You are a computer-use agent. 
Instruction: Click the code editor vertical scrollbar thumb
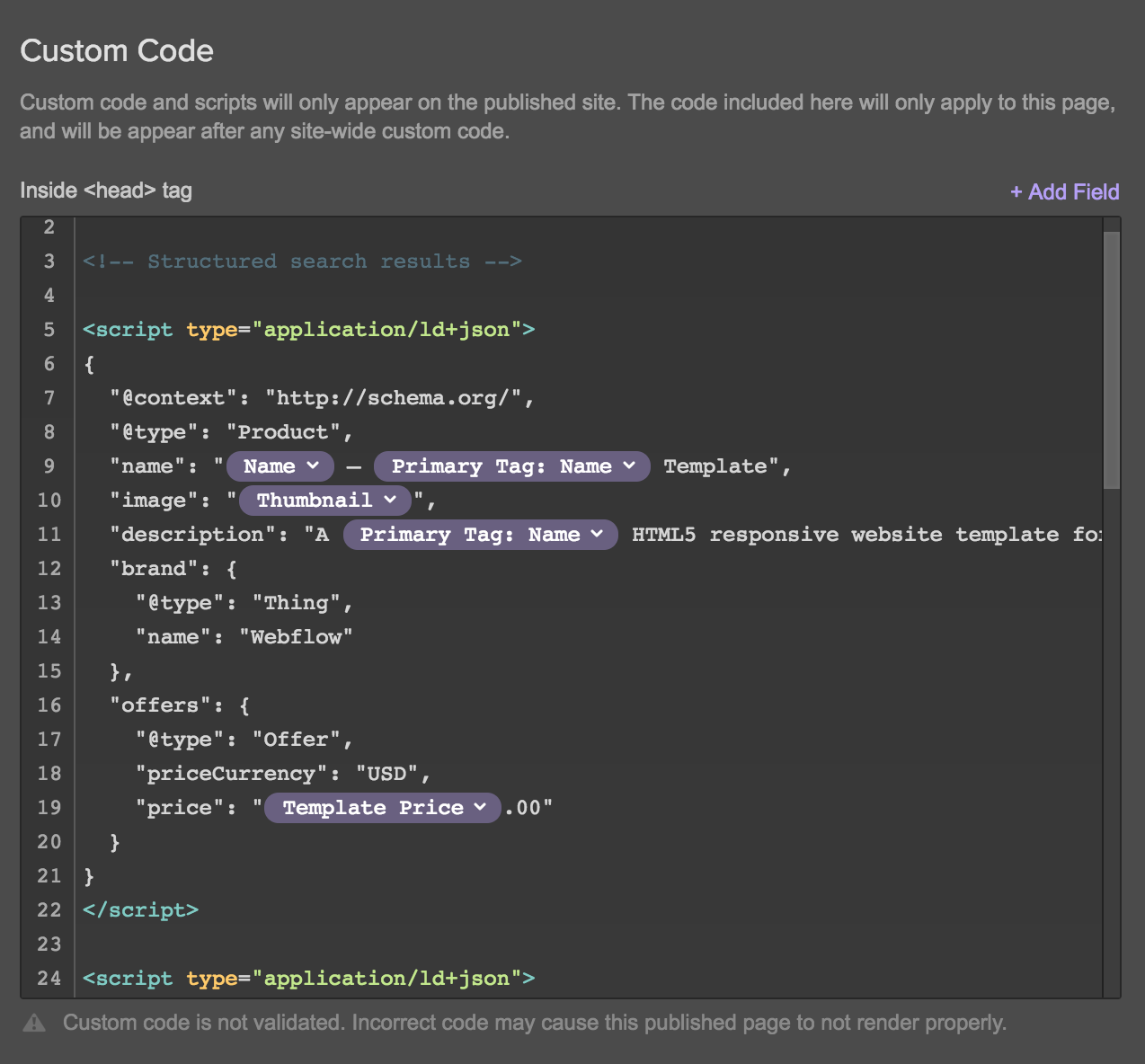(1112, 359)
